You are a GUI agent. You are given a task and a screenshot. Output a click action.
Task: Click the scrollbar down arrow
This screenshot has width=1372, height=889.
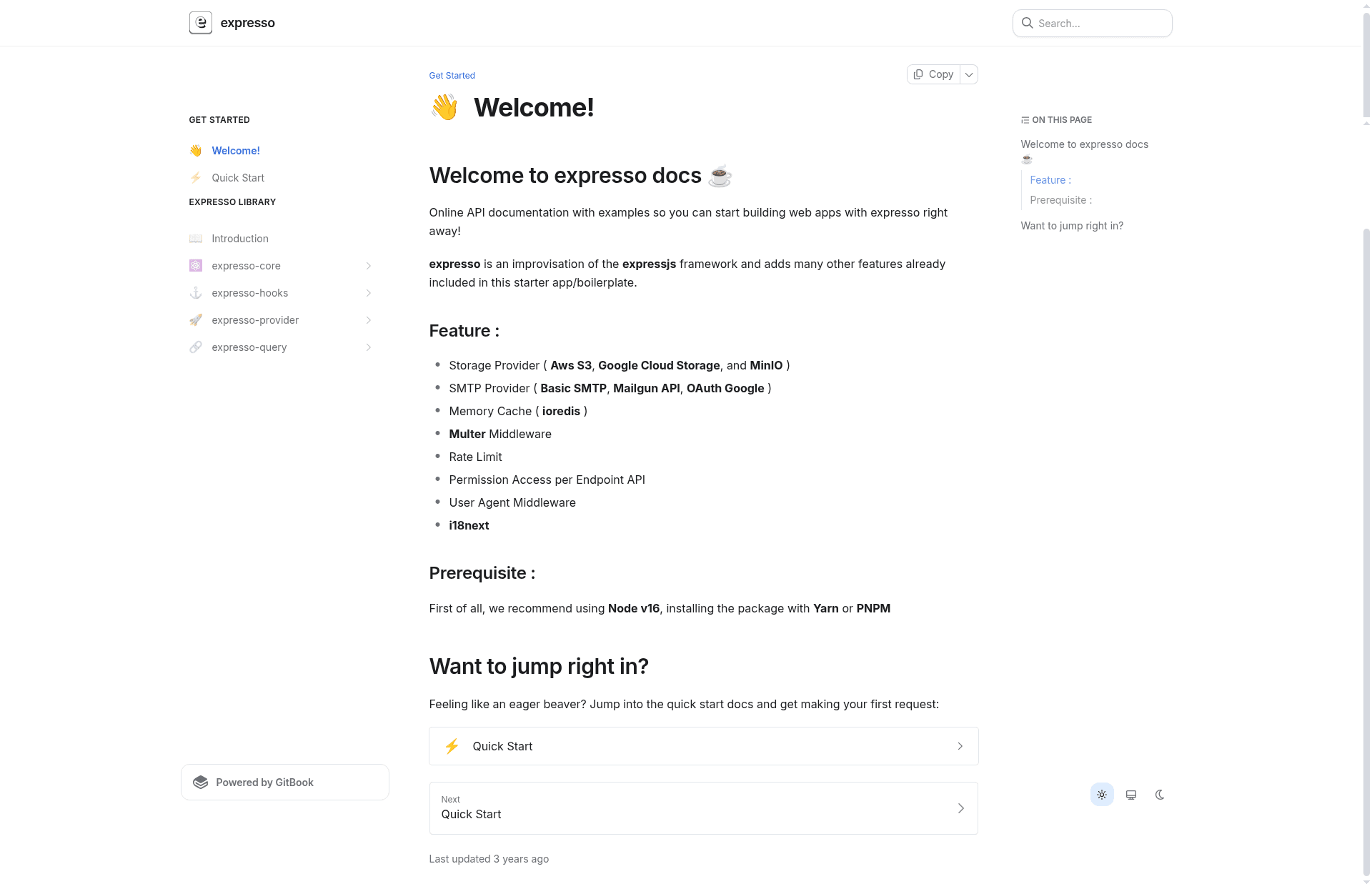[1366, 883]
